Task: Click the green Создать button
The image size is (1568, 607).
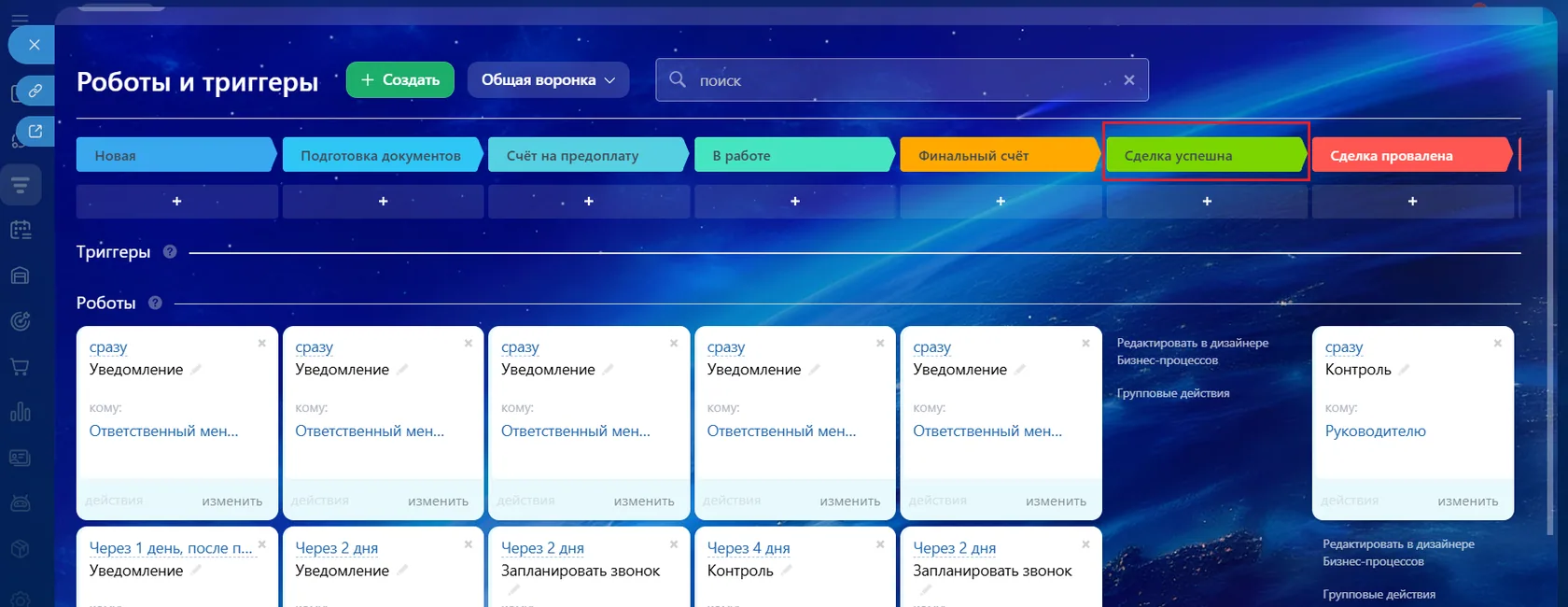Action: click(x=400, y=80)
